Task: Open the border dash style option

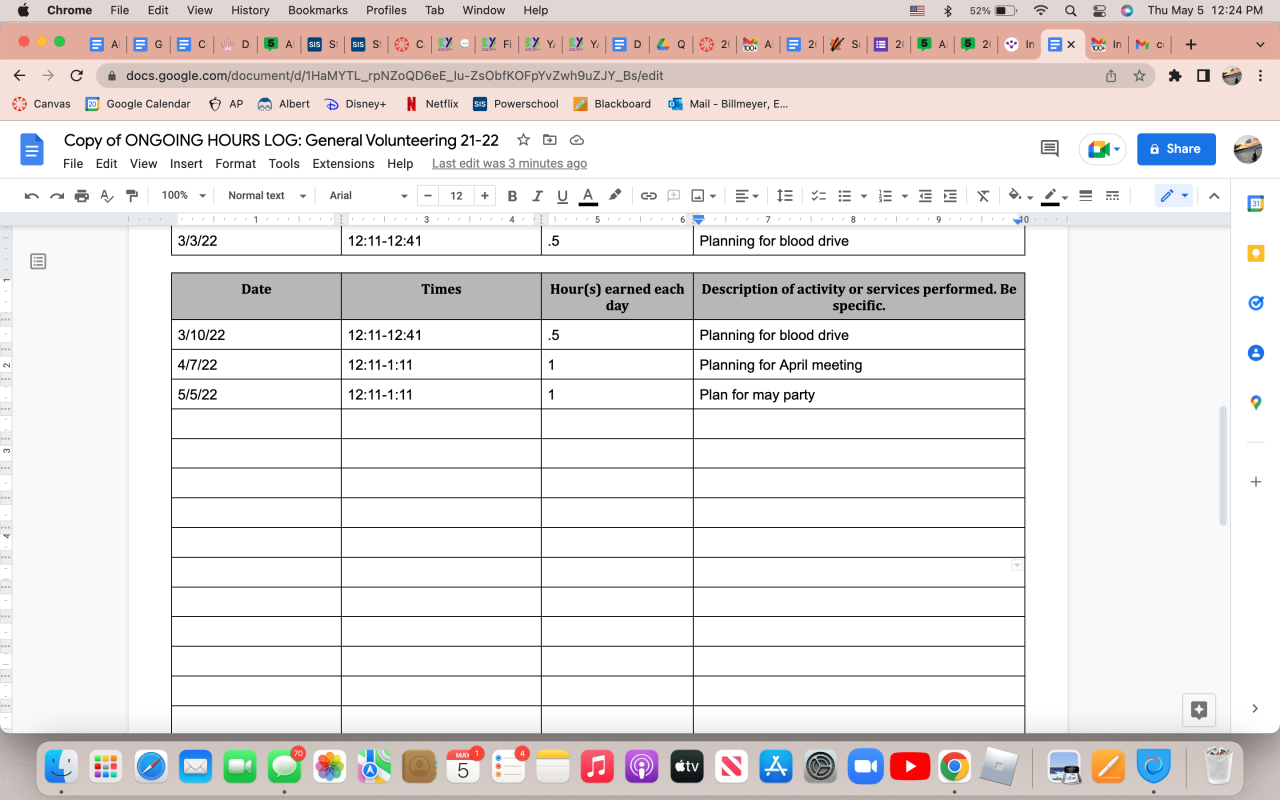Action: point(1111,196)
